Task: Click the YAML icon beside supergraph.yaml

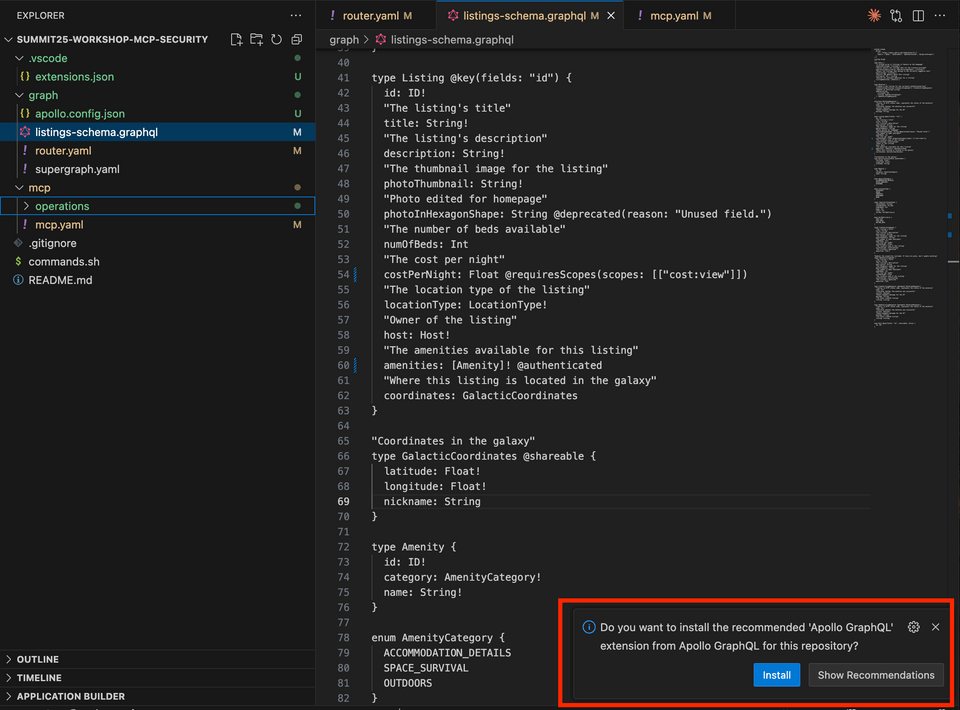Action: (24, 169)
